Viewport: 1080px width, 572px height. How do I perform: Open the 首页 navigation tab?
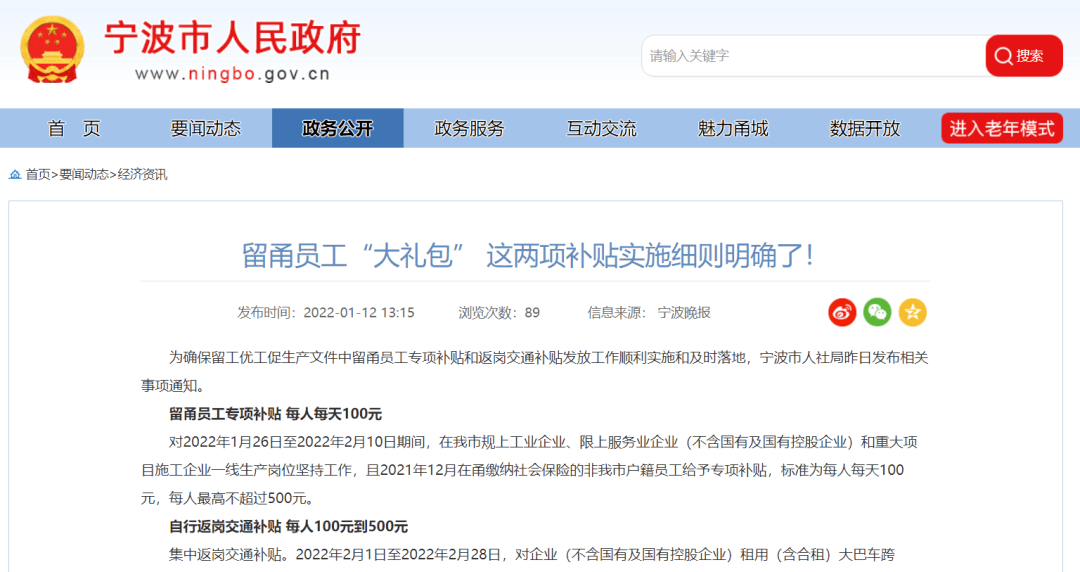coord(74,128)
